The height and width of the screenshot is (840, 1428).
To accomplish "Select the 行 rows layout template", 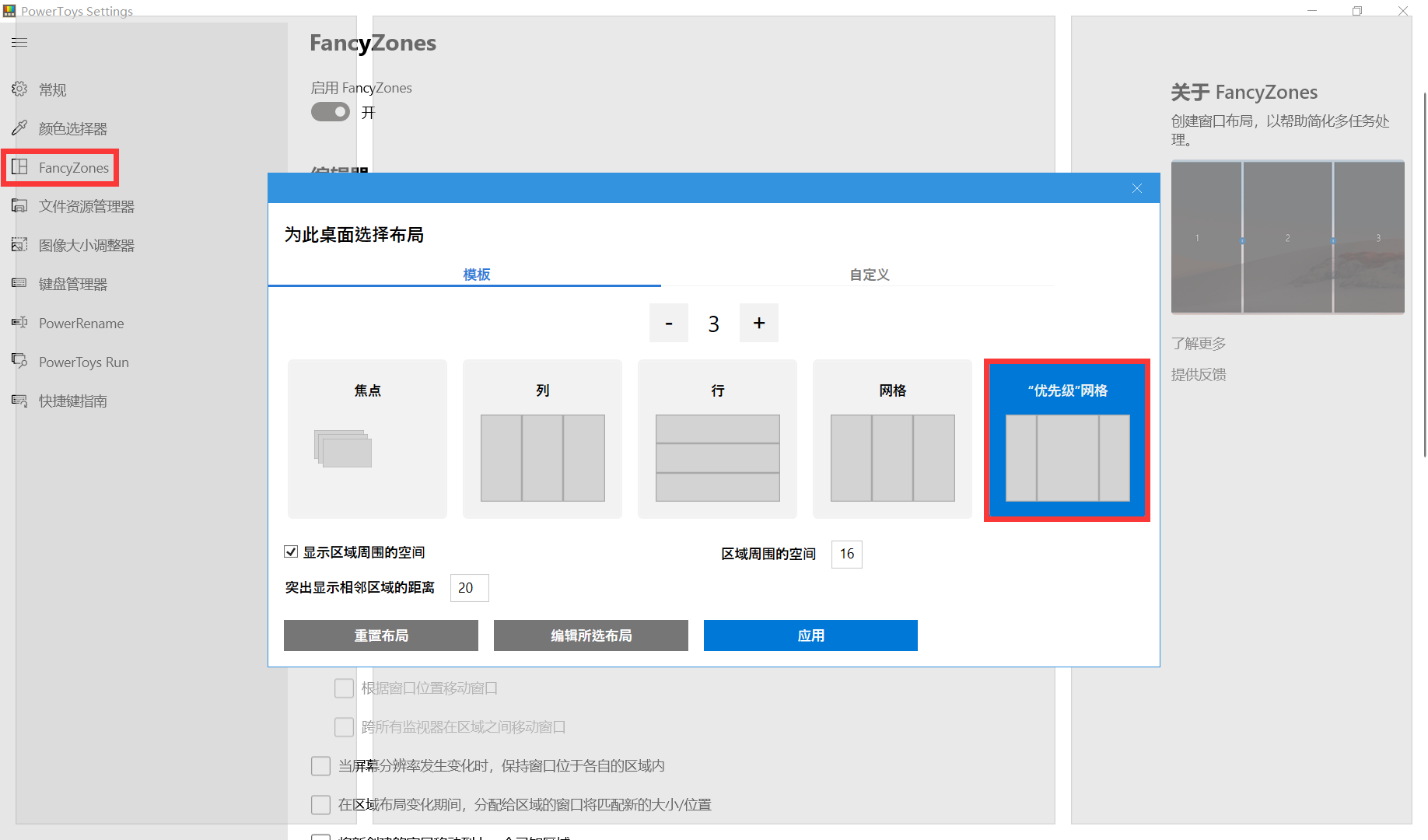I will (x=717, y=439).
